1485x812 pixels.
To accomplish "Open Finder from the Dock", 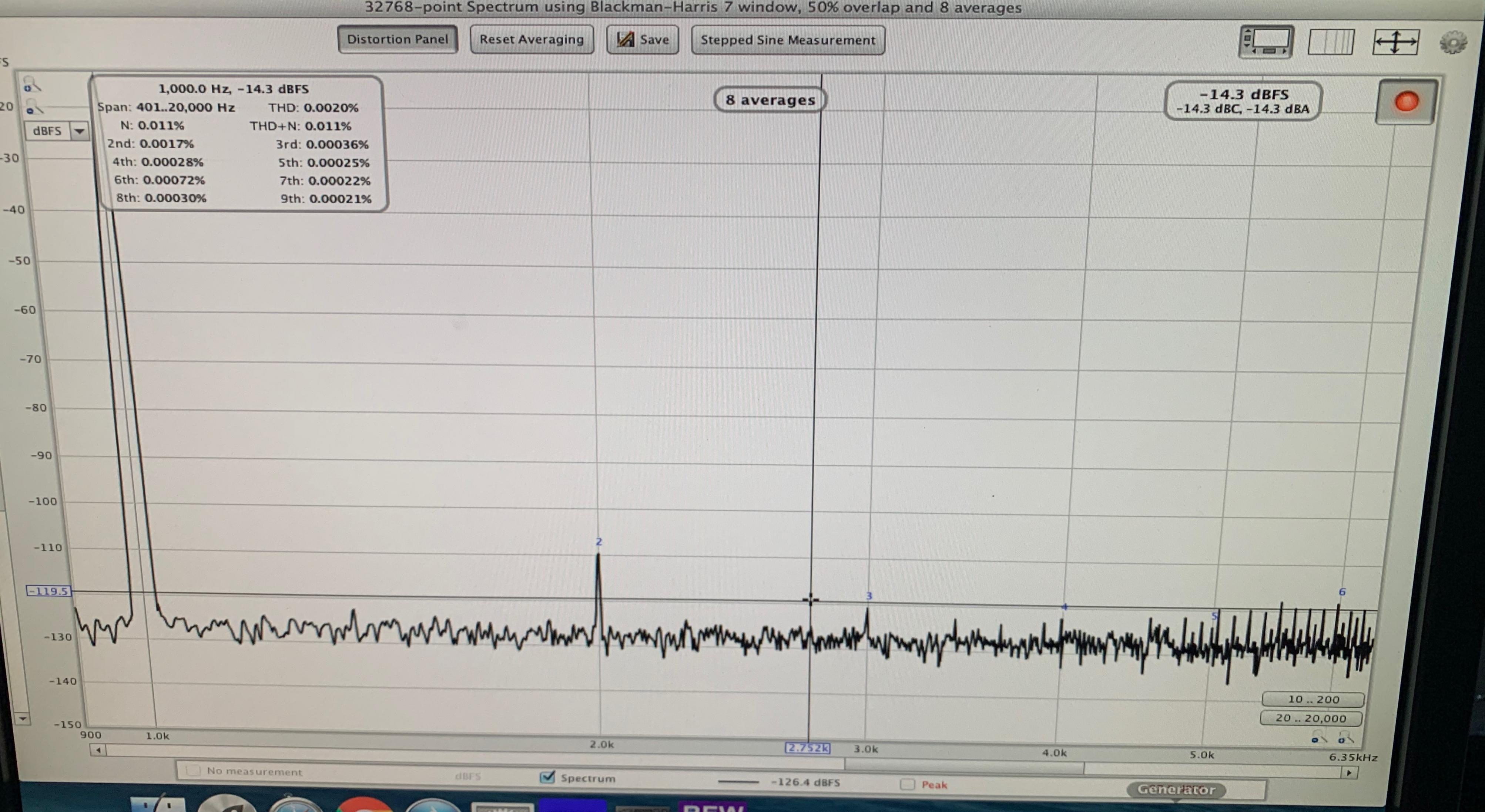I will pos(158,805).
